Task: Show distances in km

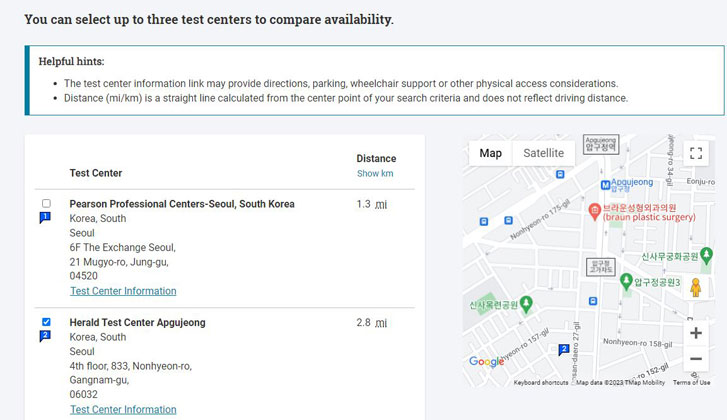Action: (375, 173)
